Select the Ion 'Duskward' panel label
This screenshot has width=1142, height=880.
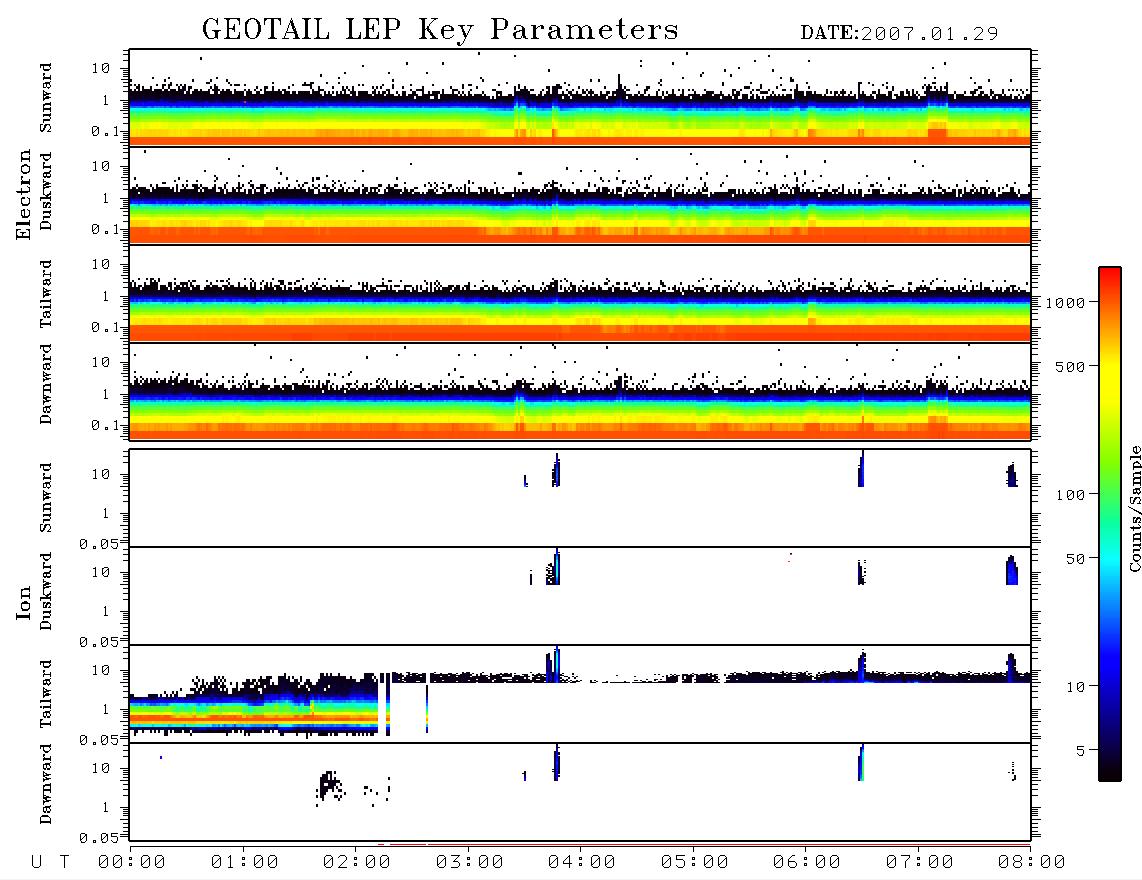(x=46, y=591)
